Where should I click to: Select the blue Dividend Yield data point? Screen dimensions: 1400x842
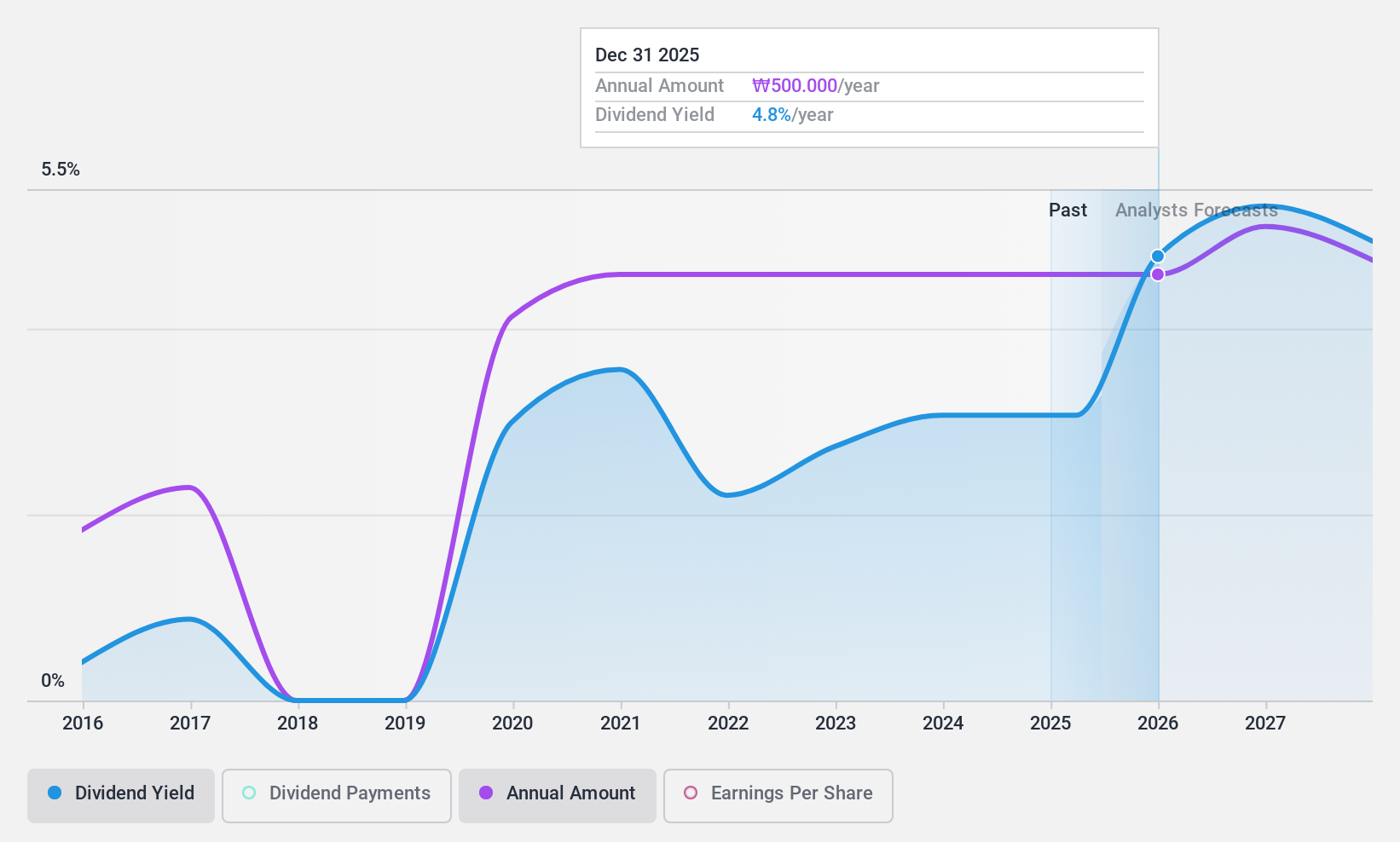pos(1158,256)
